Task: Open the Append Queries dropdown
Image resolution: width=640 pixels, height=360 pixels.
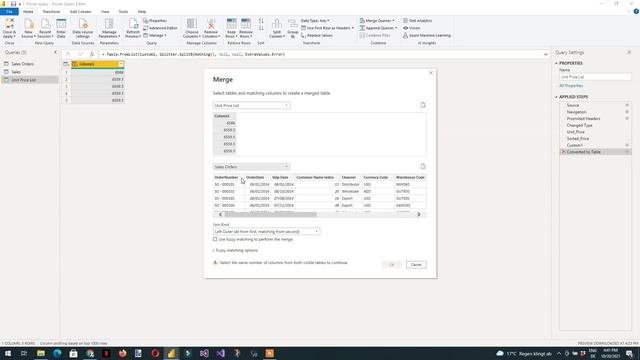Action: (x=378, y=28)
